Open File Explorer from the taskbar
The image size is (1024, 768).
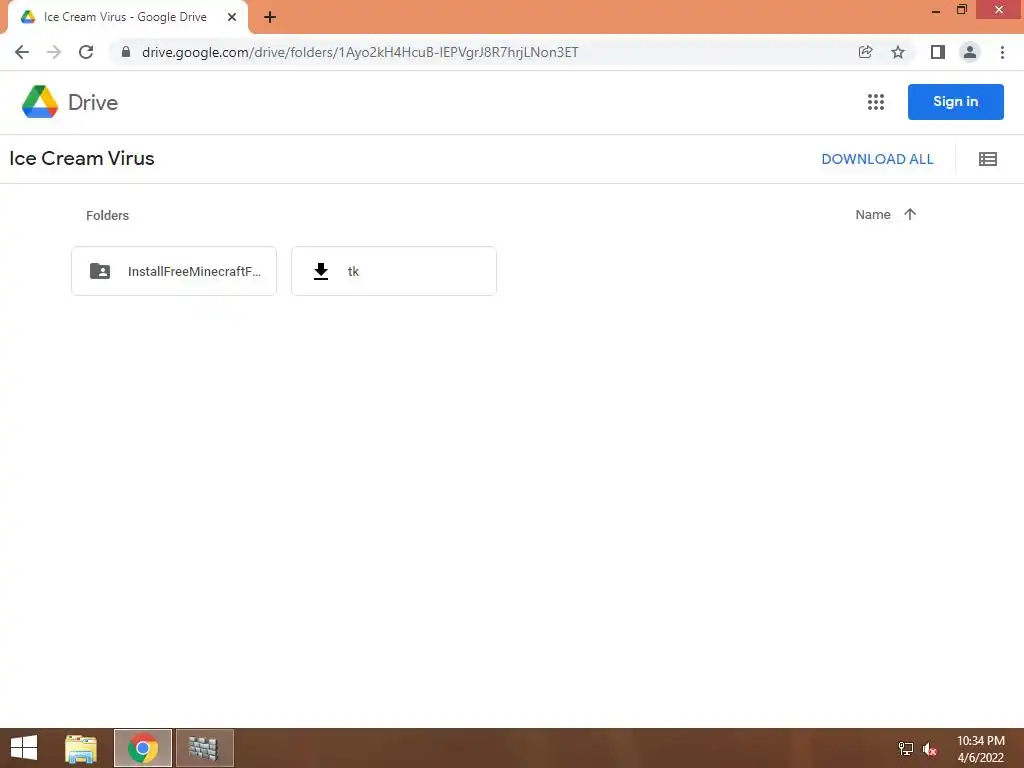pyautogui.click(x=81, y=748)
